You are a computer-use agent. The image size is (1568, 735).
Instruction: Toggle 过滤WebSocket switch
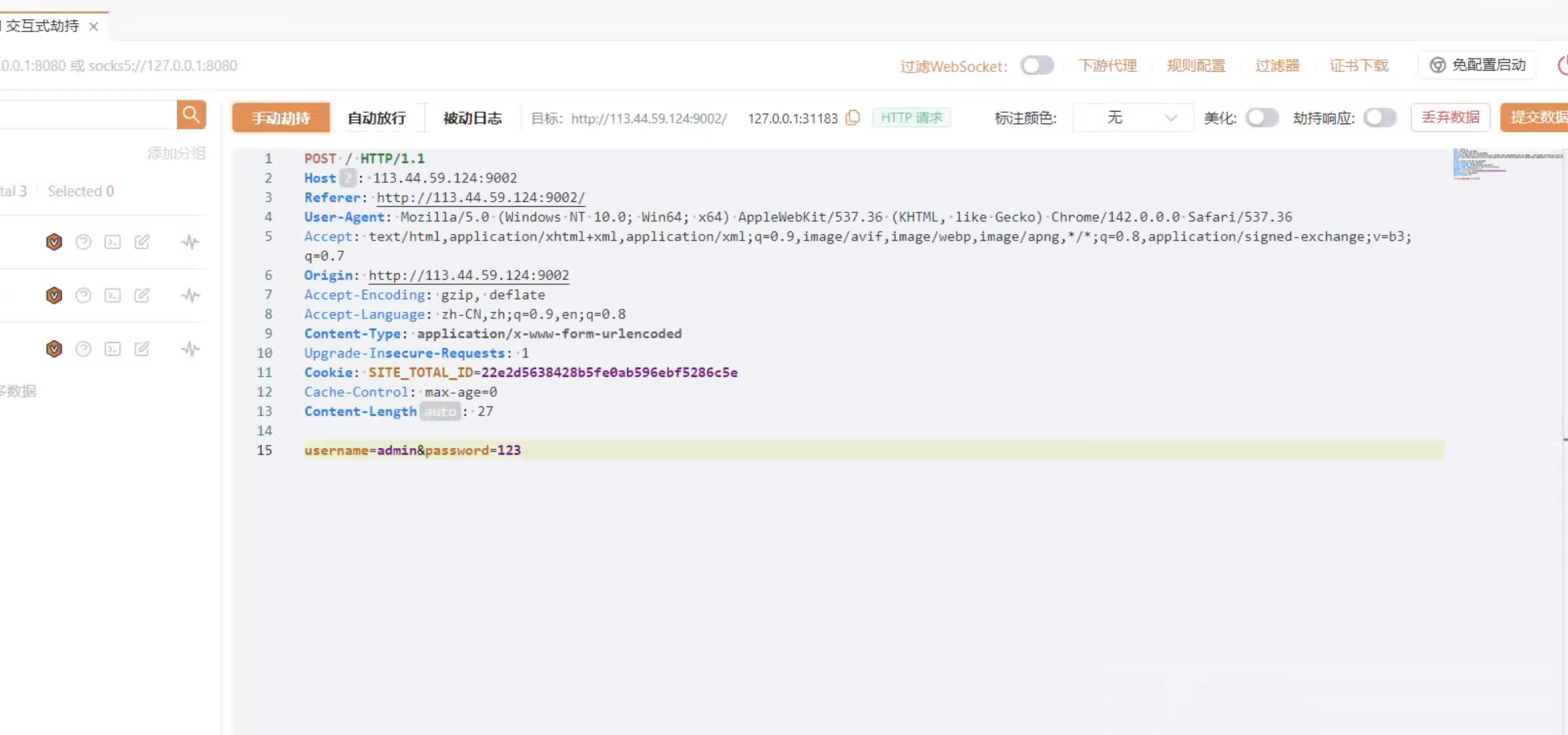tap(1037, 65)
